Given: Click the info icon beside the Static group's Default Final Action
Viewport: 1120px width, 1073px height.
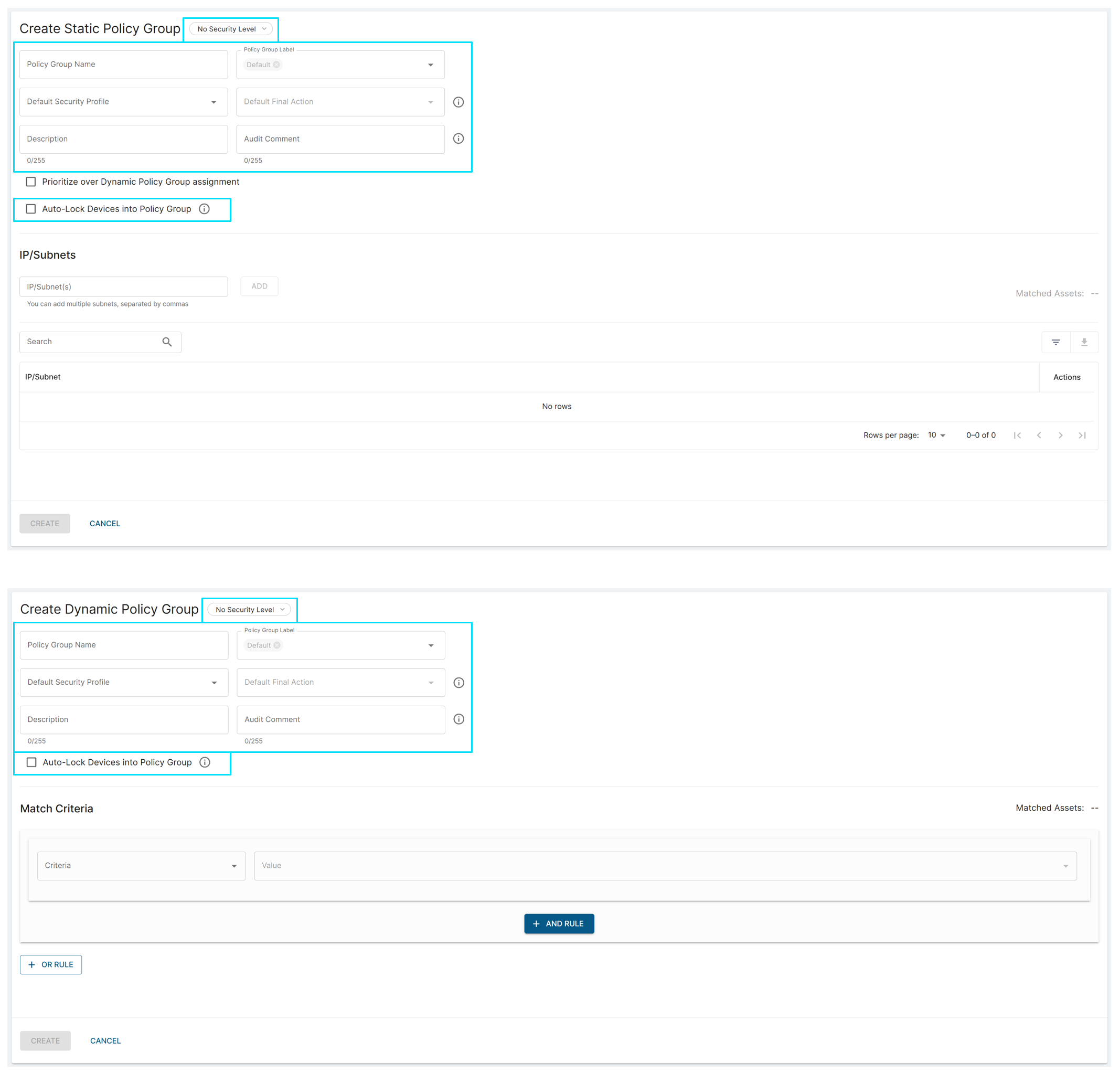Looking at the screenshot, I should tap(458, 102).
